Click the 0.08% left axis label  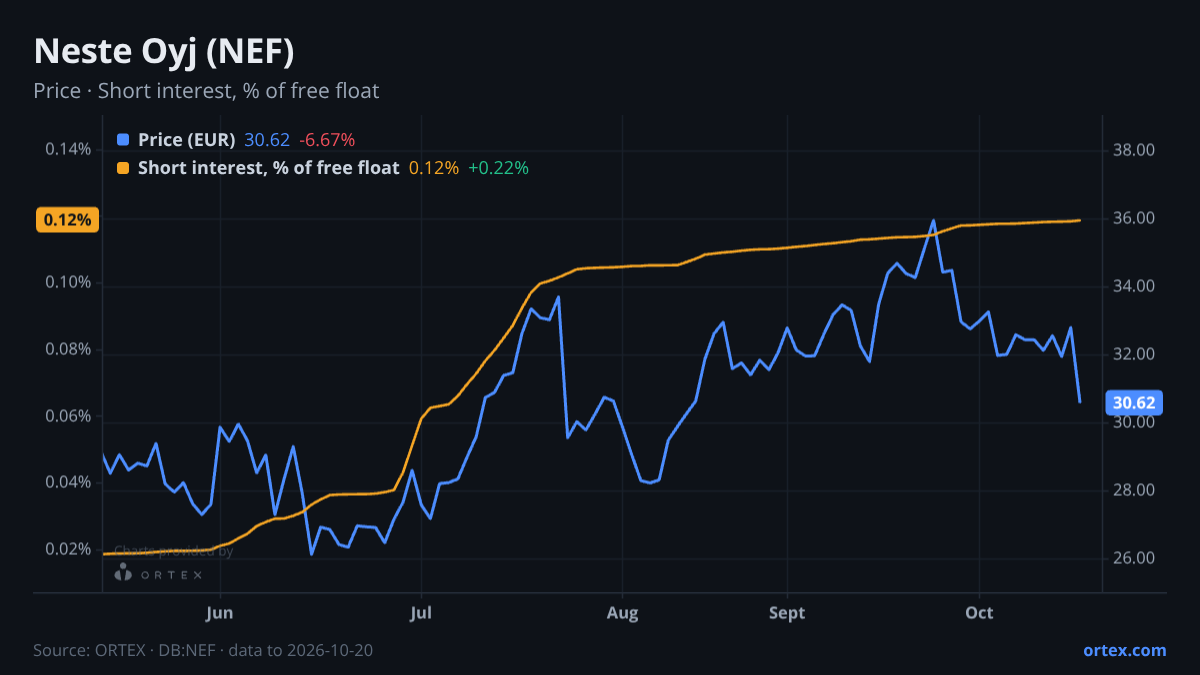(68, 350)
